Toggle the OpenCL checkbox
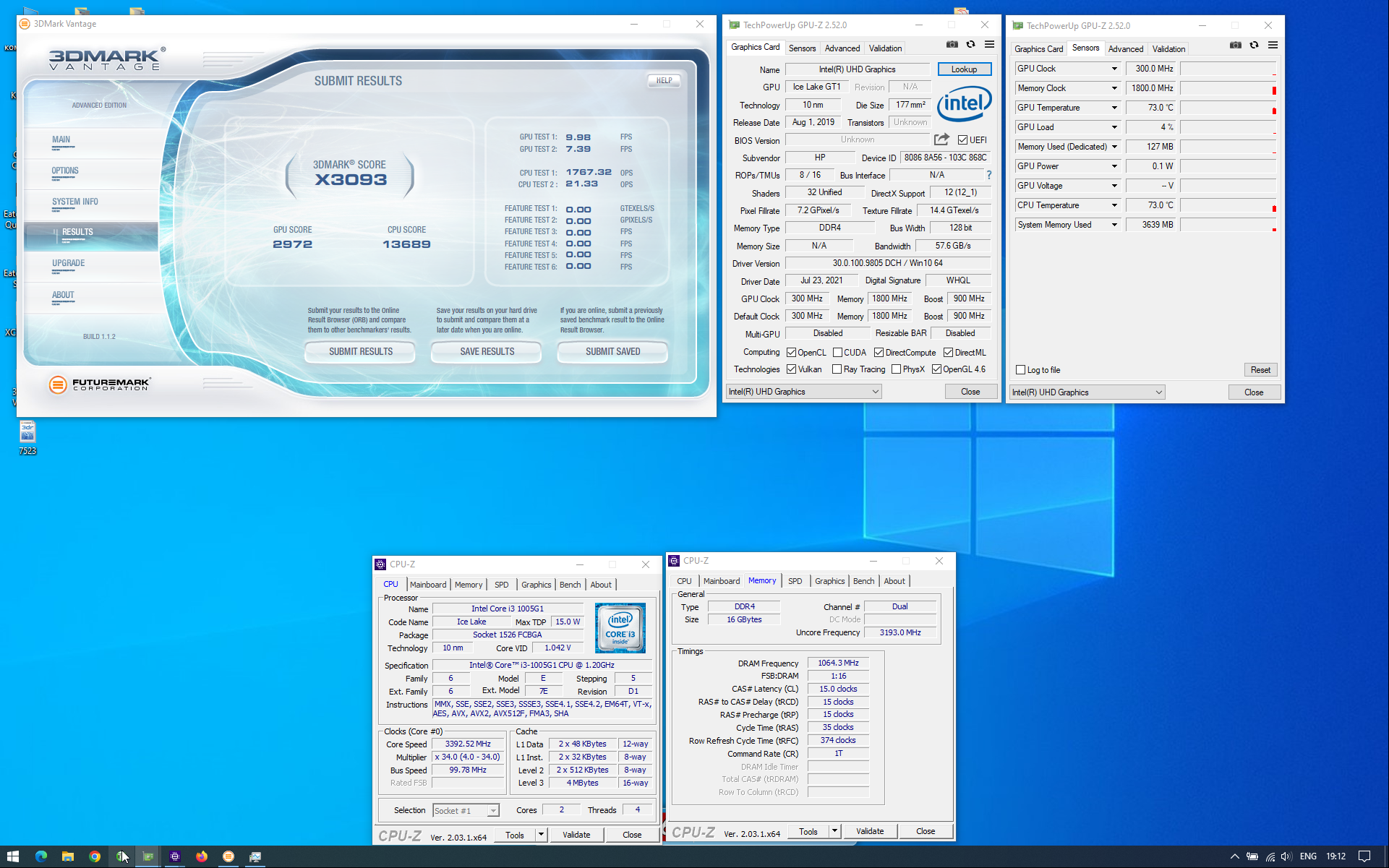1389x868 pixels. coord(792,353)
